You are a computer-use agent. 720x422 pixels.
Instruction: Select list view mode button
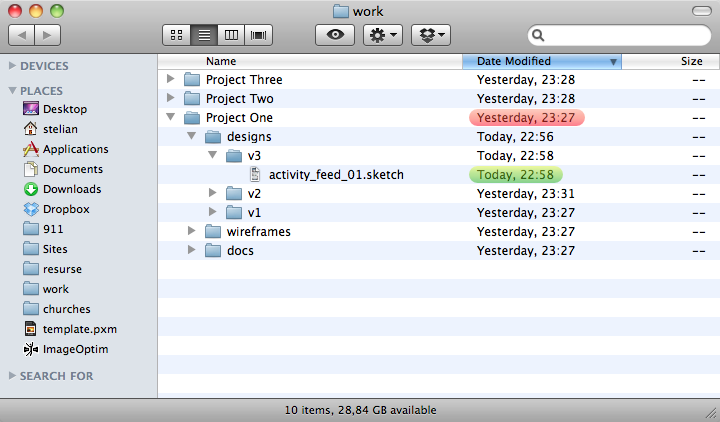pyautogui.click(x=204, y=35)
